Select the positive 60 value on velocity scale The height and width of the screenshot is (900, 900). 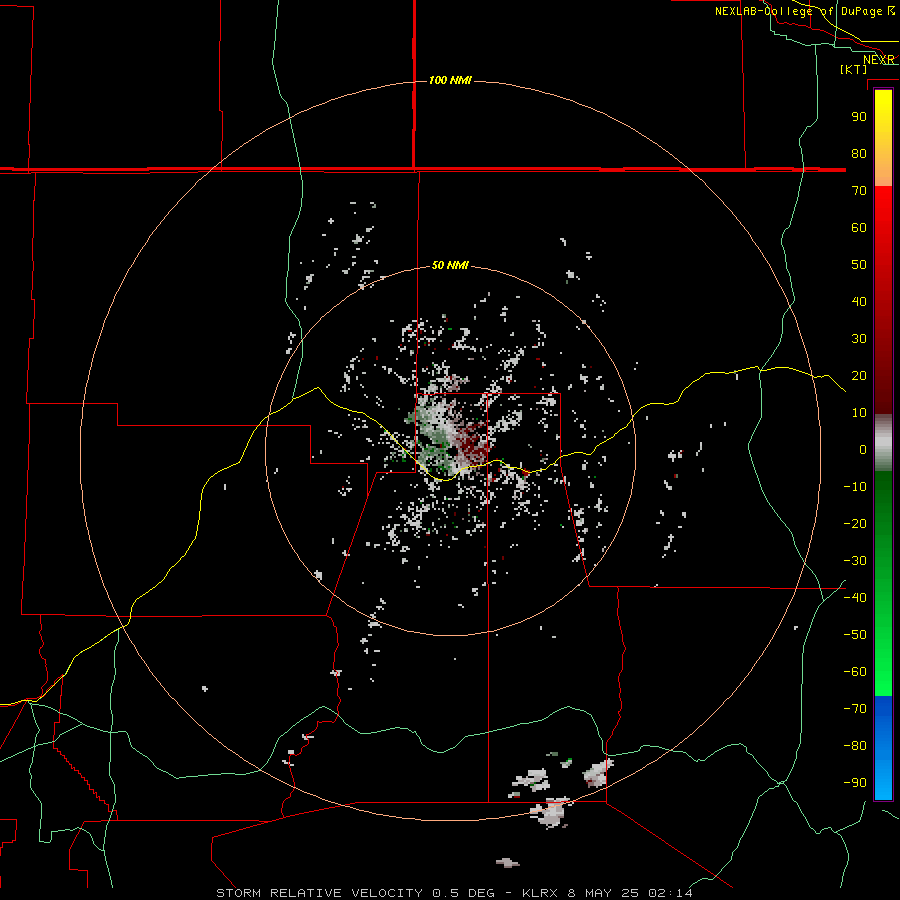[x=859, y=227]
